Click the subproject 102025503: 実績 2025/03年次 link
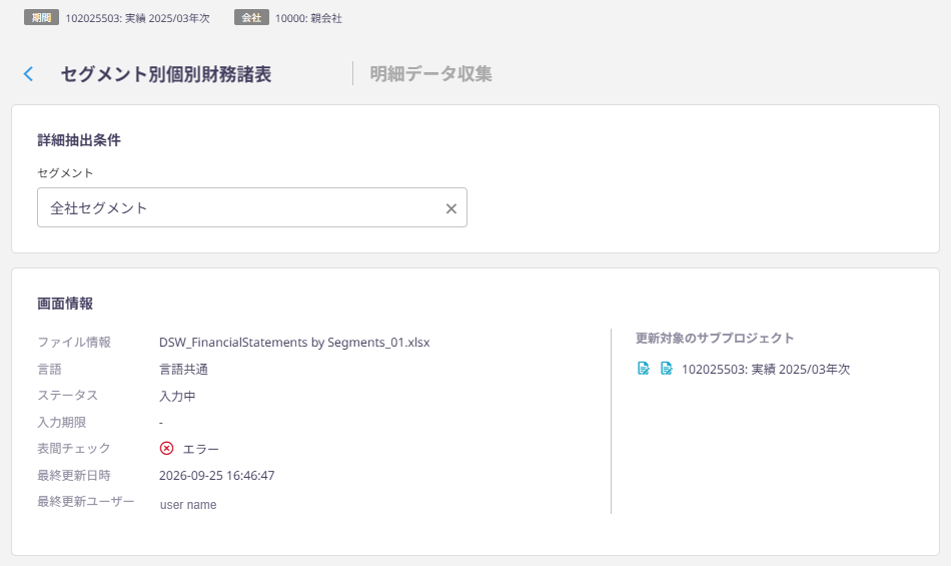The width and height of the screenshot is (952, 566). pyautogui.click(x=766, y=369)
